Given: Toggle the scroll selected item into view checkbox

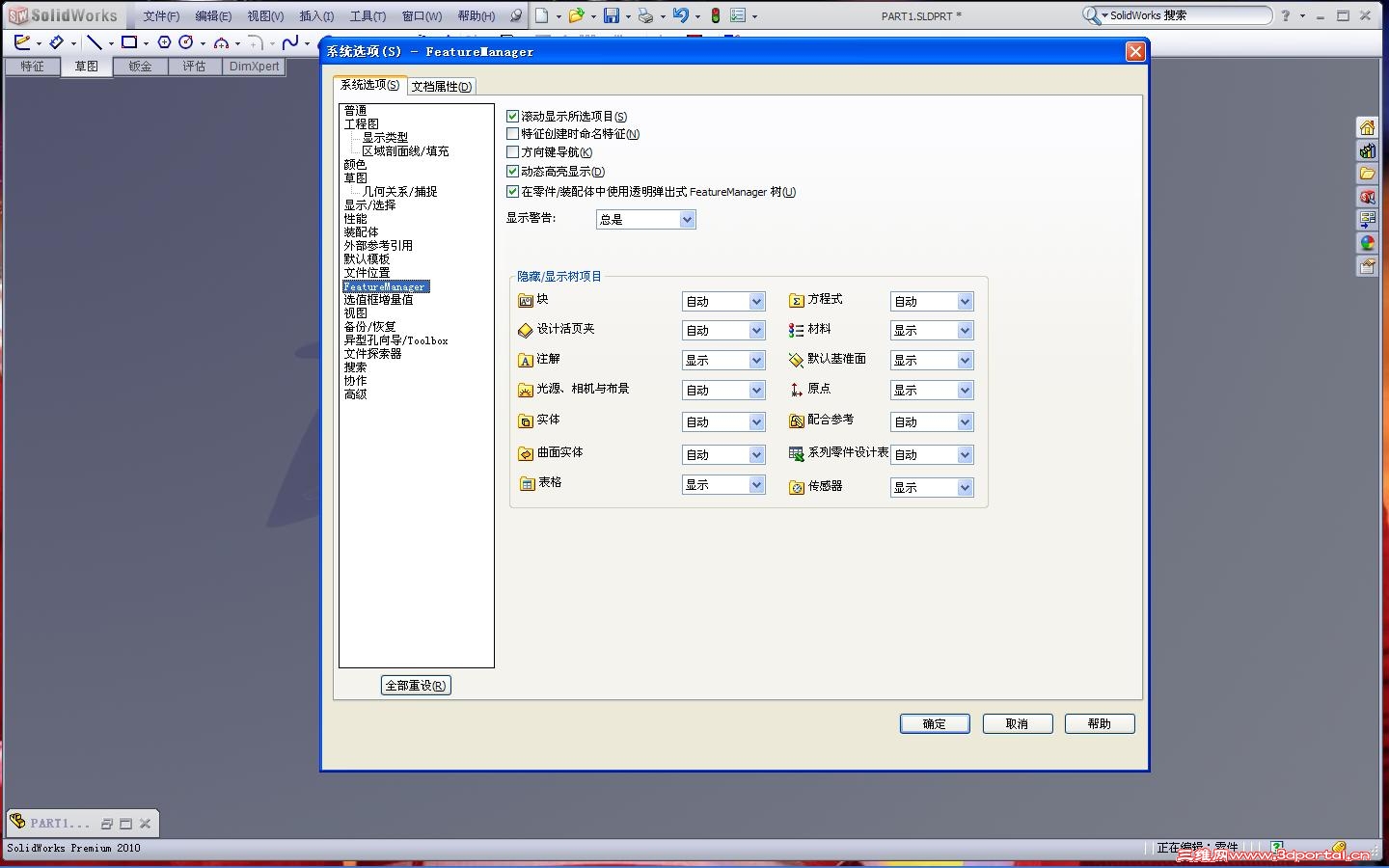Looking at the screenshot, I should [x=513, y=116].
